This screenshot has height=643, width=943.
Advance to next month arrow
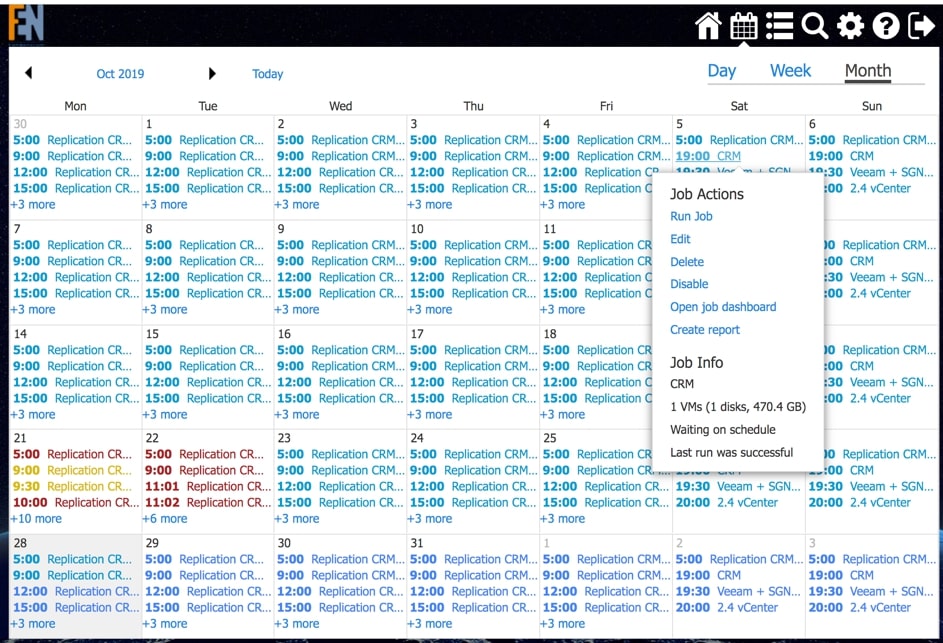[212, 73]
